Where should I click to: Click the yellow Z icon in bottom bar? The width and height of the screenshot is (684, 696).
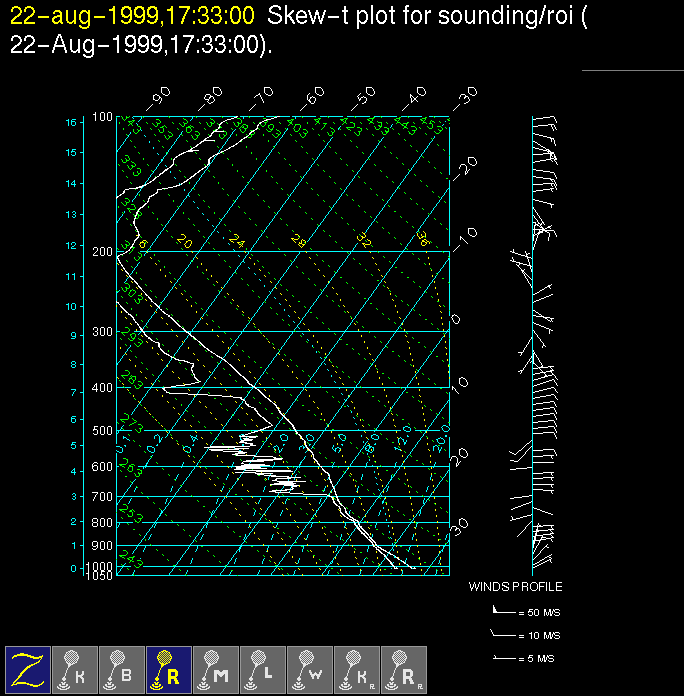point(28,669)
